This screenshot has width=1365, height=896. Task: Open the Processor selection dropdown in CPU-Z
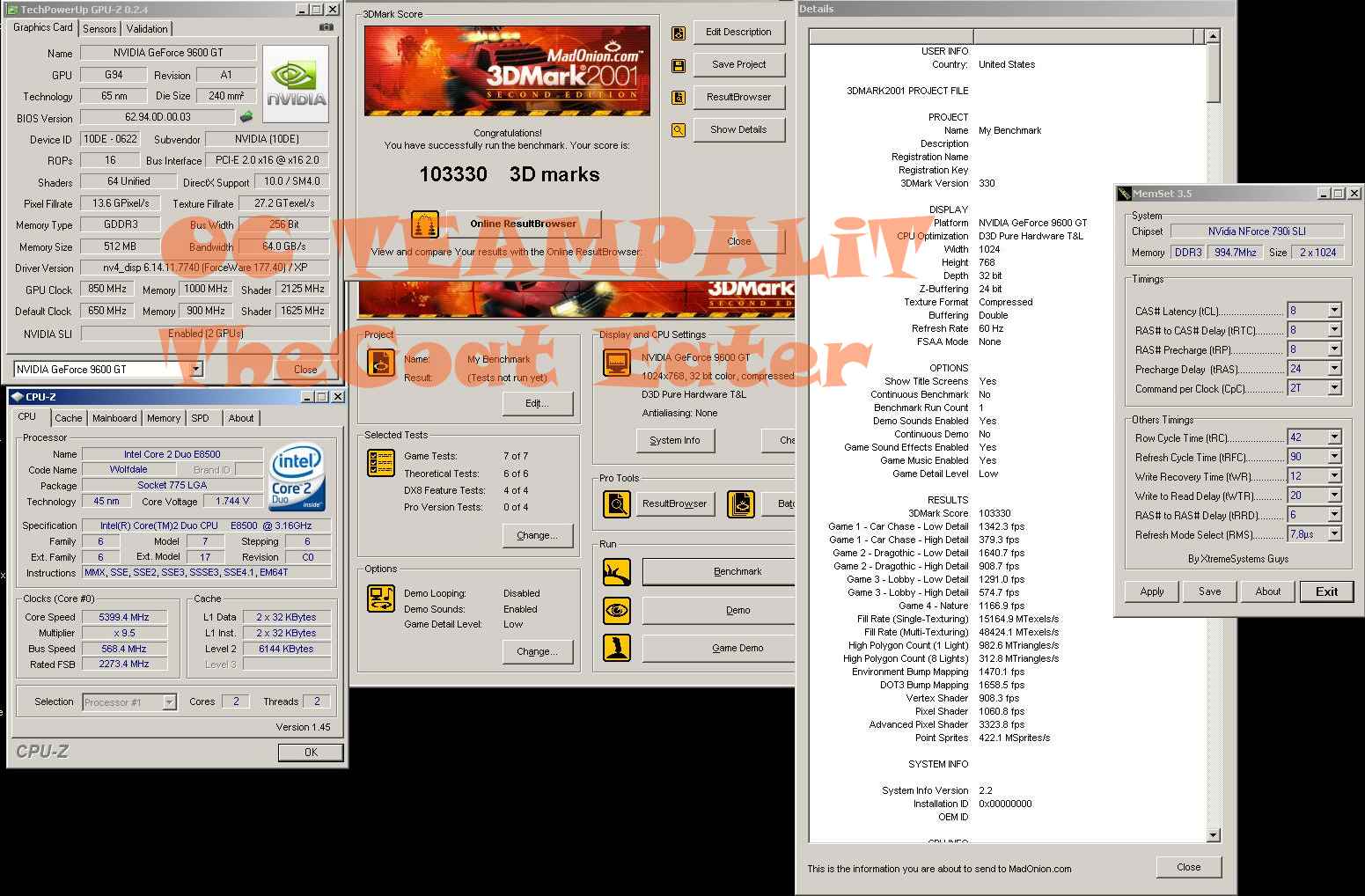tap(169, 702)
